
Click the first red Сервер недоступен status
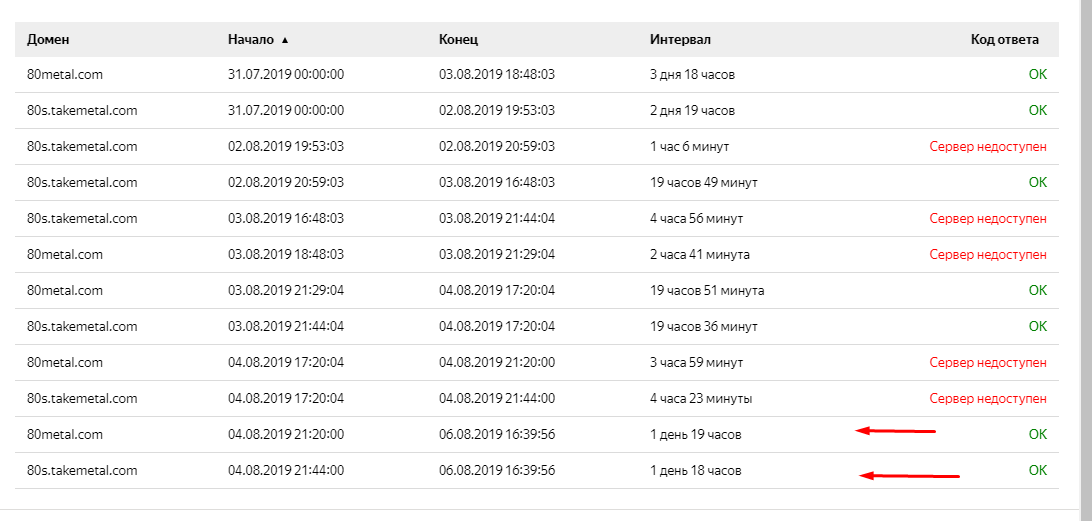tap(988, 147)
